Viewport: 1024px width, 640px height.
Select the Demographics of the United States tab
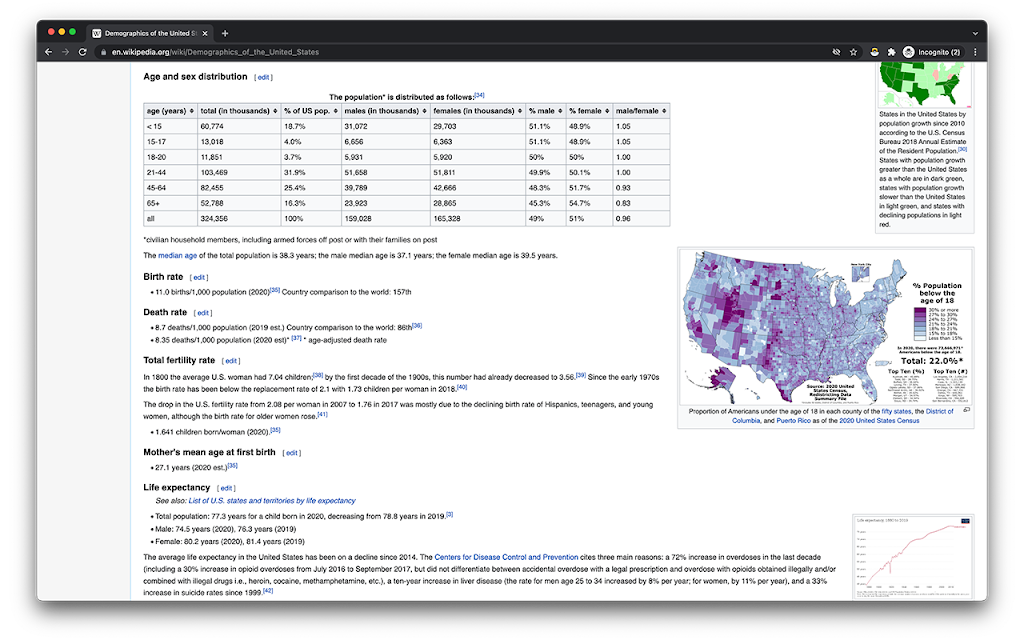[150, 33]
